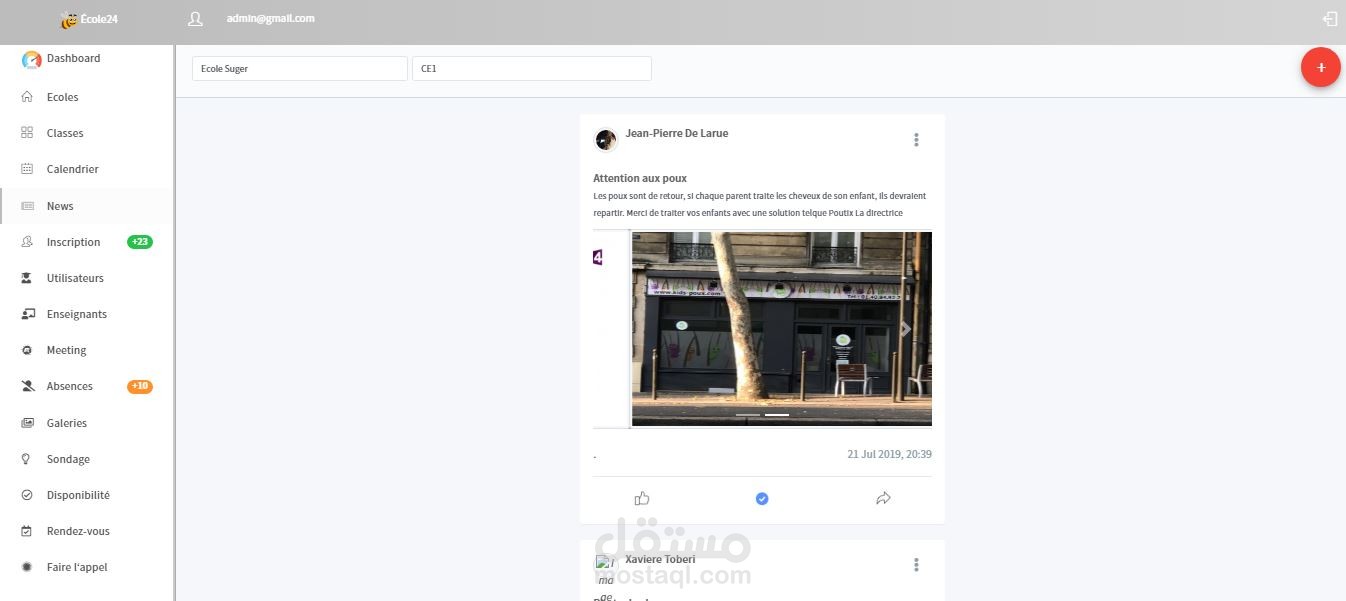Viewport: 1346px width, 601px height.
Task: Click the Absences crossed-user icon
Action: pyautogui.click(x=27, y=386)
